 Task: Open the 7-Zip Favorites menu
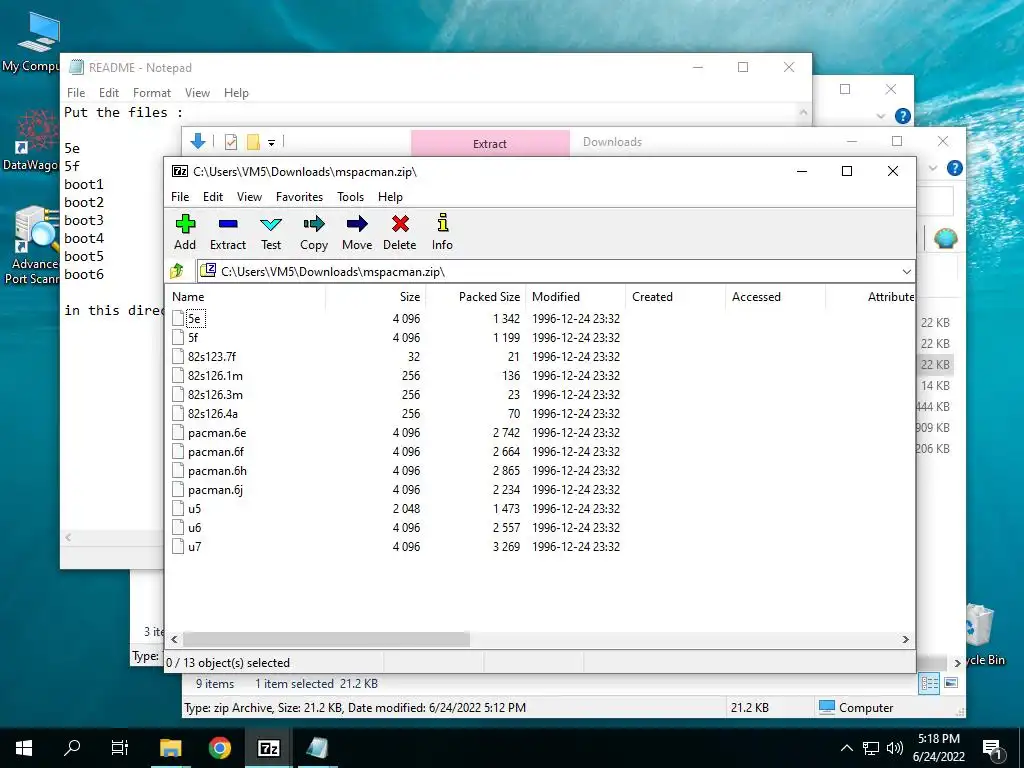(299, 197)
